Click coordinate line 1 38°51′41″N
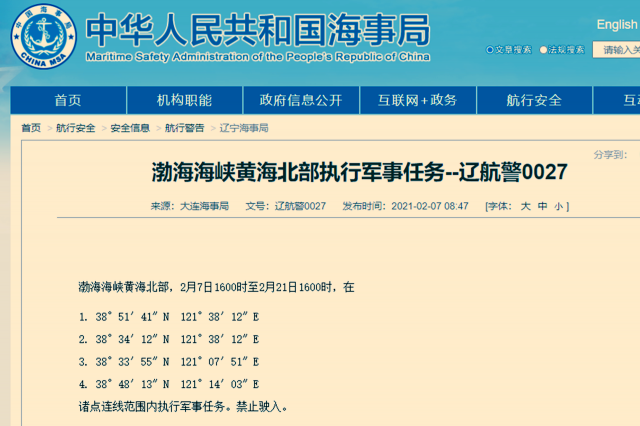This screenshot has height=426, width=640. pyautogui.click(x=169, y=317)
